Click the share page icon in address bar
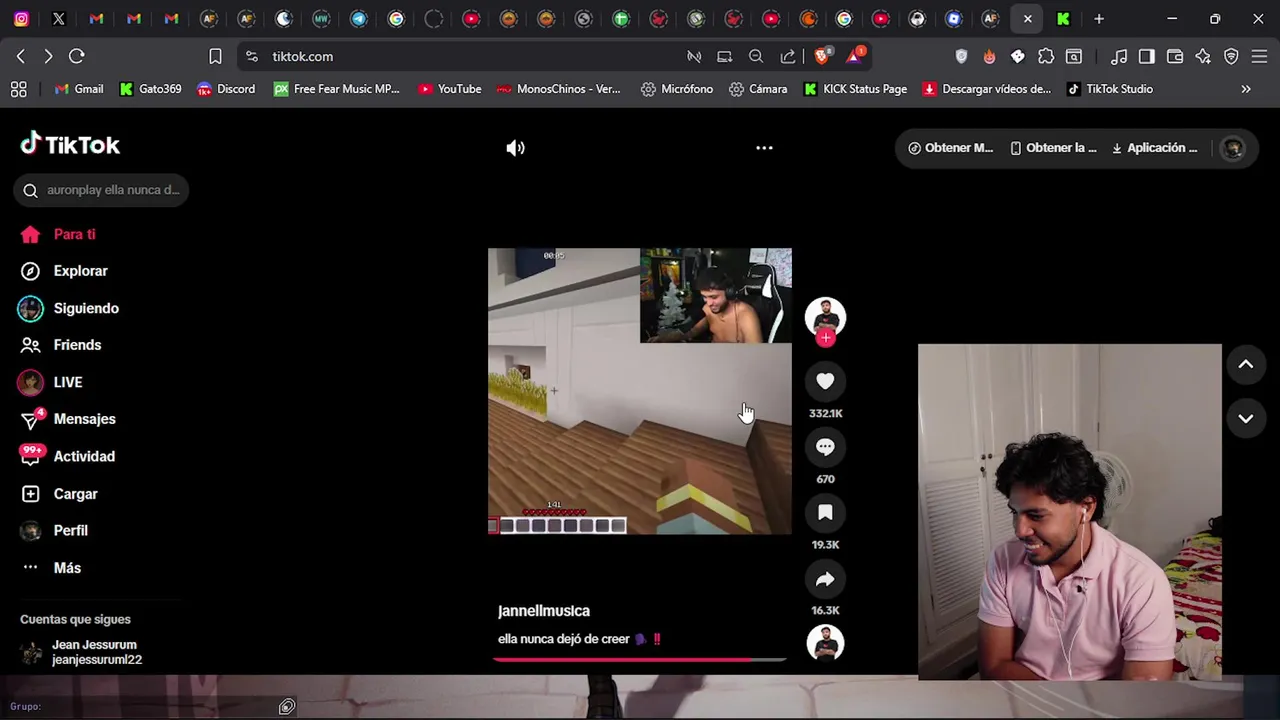This screenshot has width=1280, height=720. [788, 56]
